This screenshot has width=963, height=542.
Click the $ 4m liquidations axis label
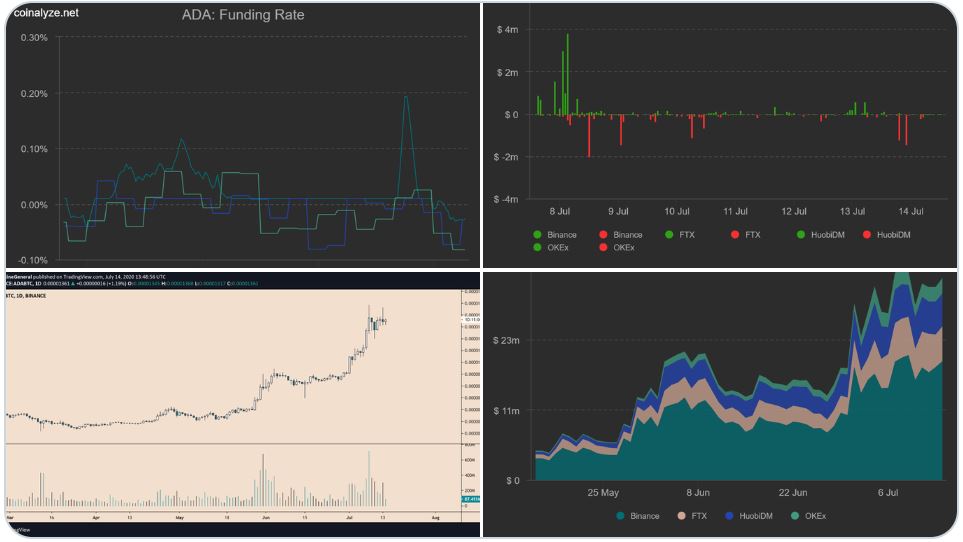tap(507, 29)
